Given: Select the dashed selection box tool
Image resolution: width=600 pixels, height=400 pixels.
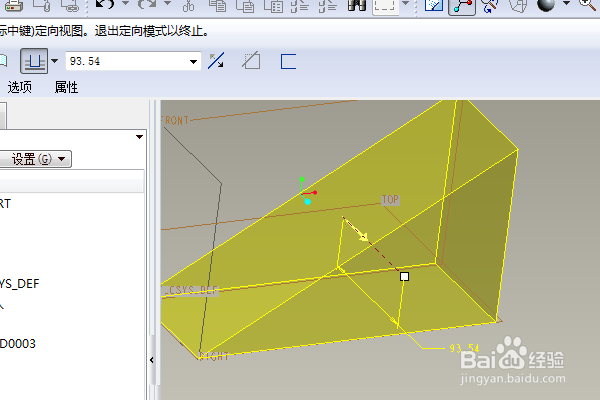Looking at the screenshot, I should (385, 5).
